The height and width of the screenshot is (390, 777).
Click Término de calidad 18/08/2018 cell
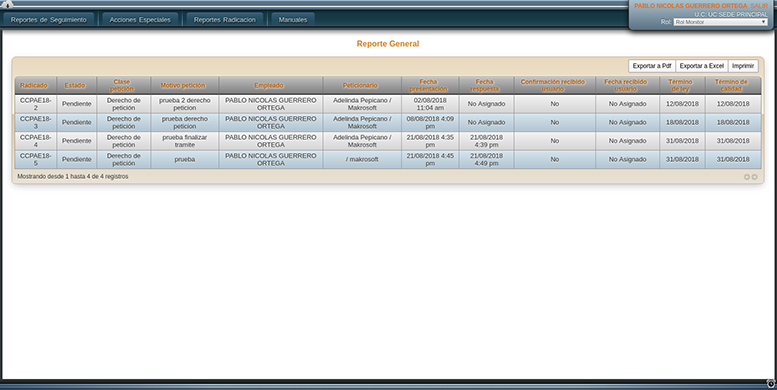pos(733,122)
